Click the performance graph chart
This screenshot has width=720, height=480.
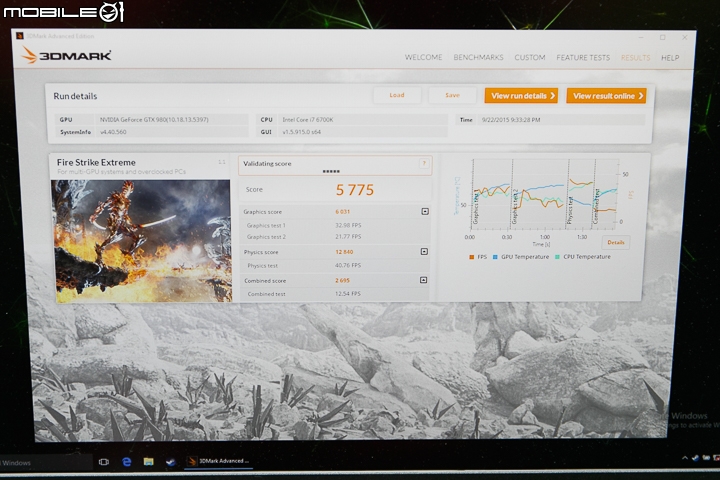tap(544, 194)
